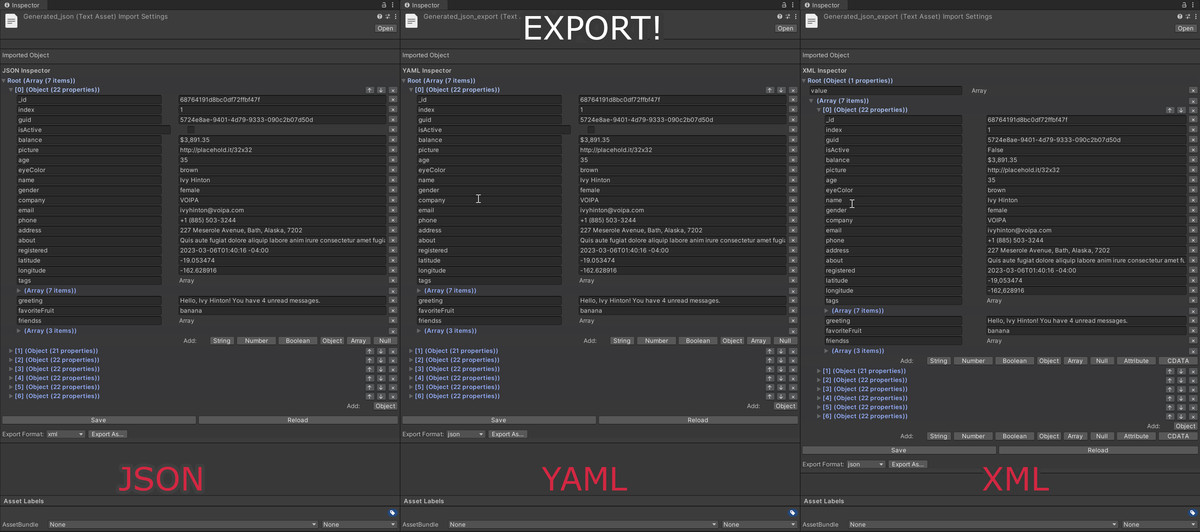This screenshot has width=1200, height=532.
Task: Open help for Generated_json Import Settings
Action: 379,17
